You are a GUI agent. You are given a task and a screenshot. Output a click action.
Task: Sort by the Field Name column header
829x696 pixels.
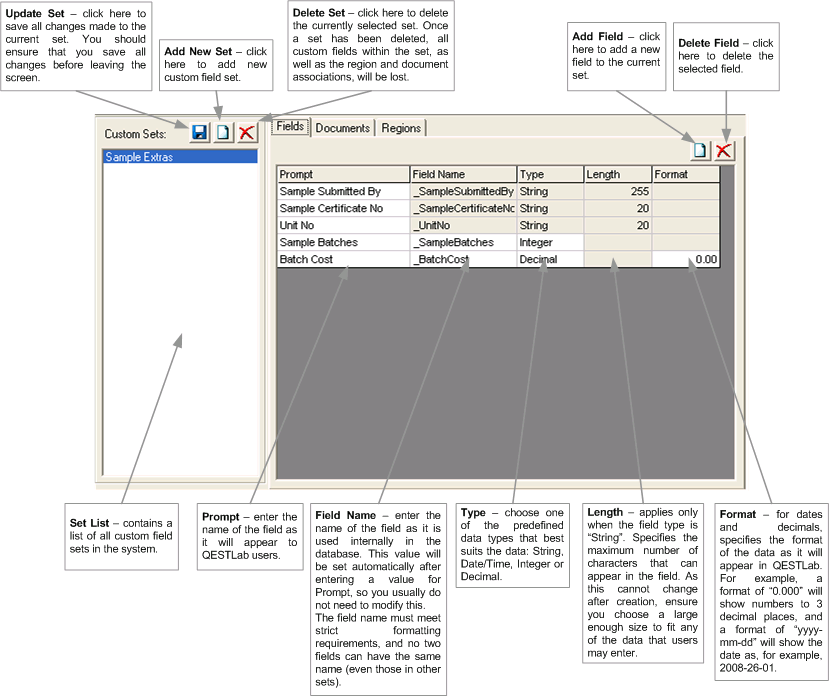coord(463,174)
